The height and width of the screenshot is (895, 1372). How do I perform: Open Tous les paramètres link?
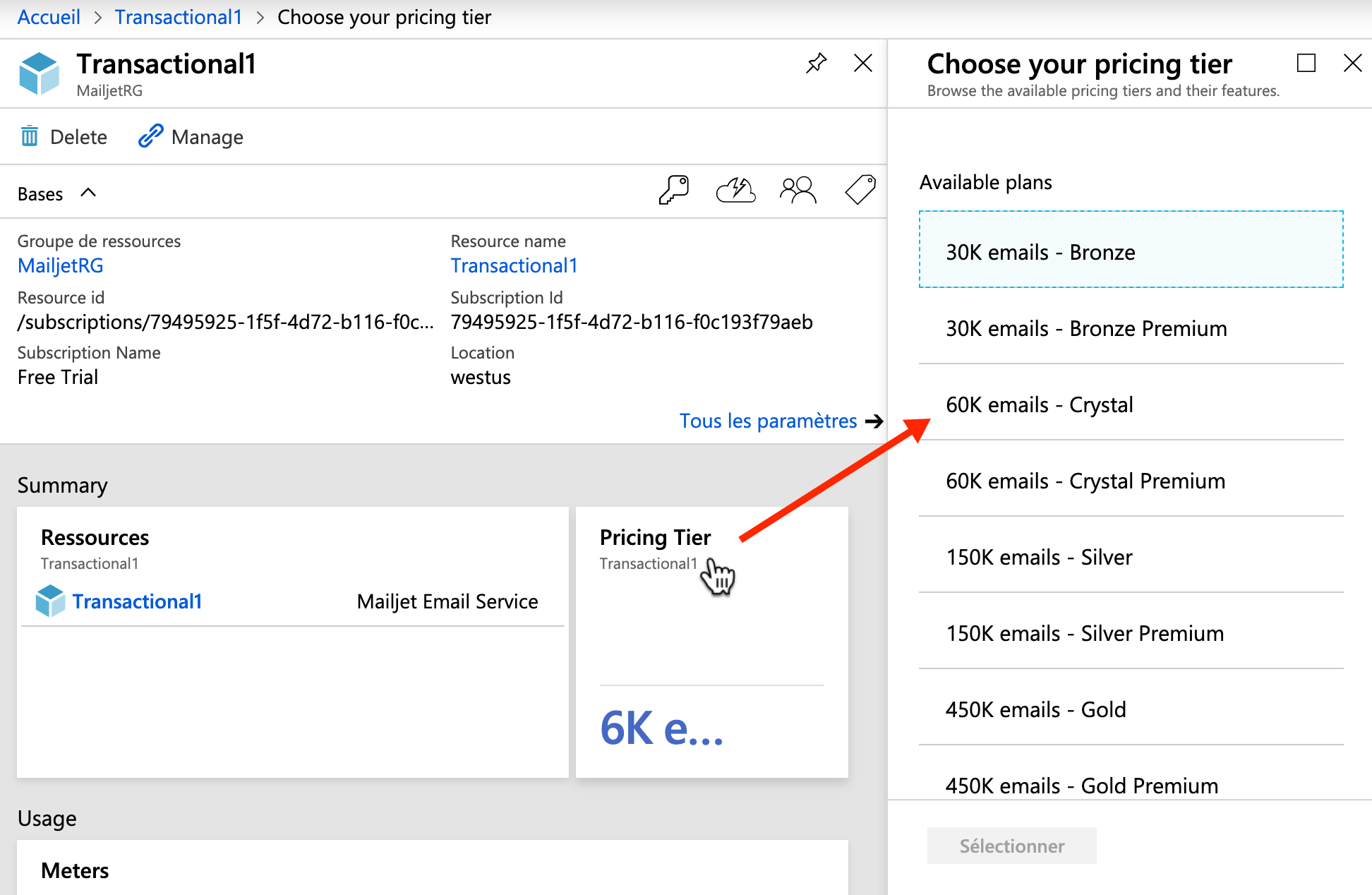[x=781, y=421]
